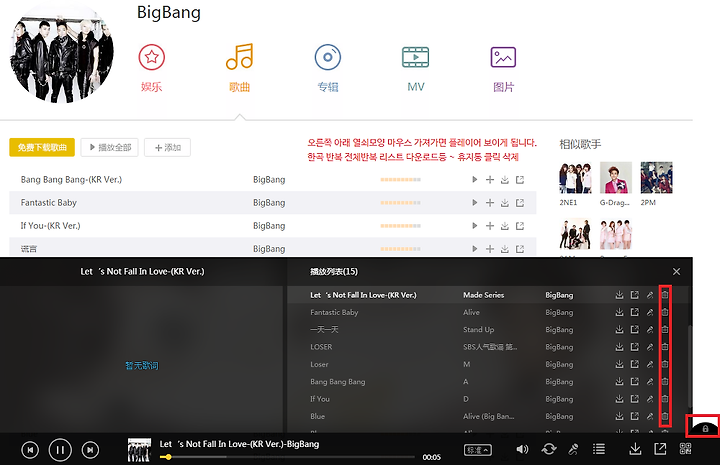Open the 专辑 albums tab

tap(328, 68)
